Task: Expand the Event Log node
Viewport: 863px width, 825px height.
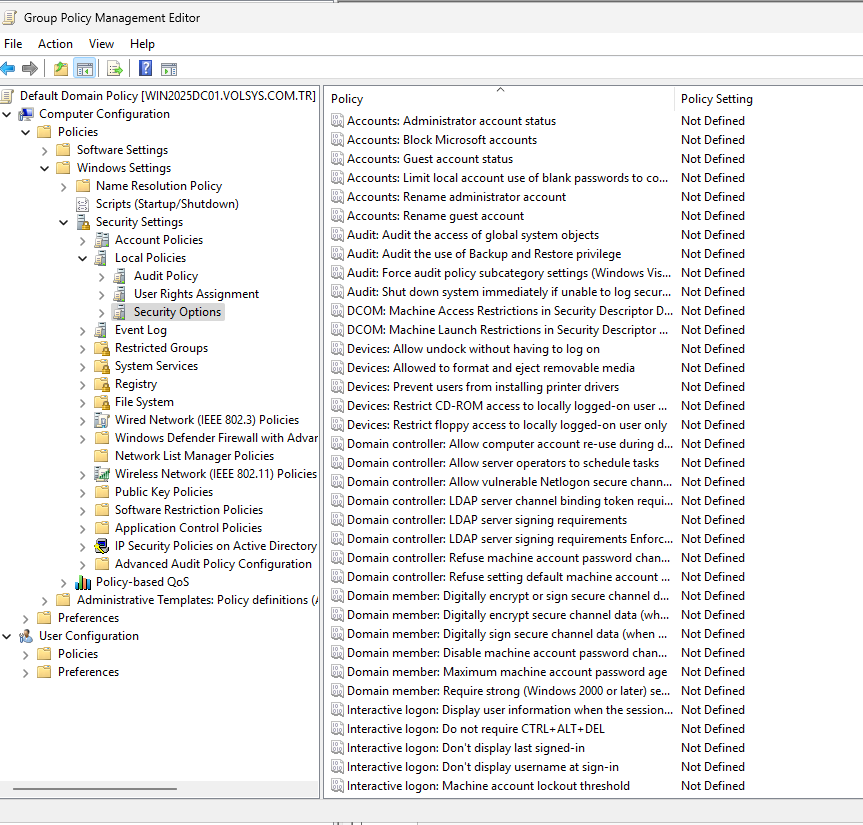Action: click(81, 329)
